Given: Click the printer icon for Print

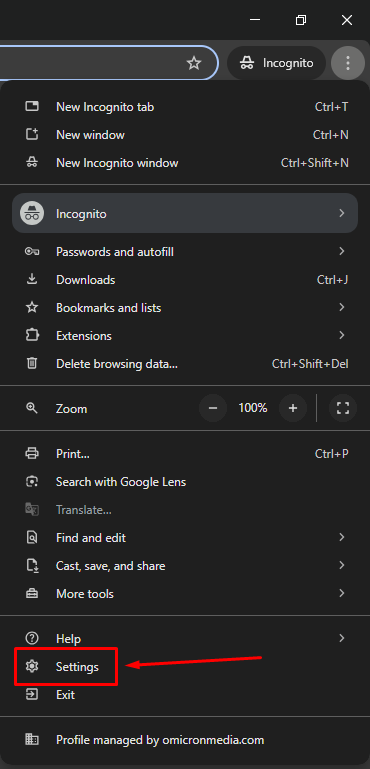Looking at the screenshot, I should point(32,453).
